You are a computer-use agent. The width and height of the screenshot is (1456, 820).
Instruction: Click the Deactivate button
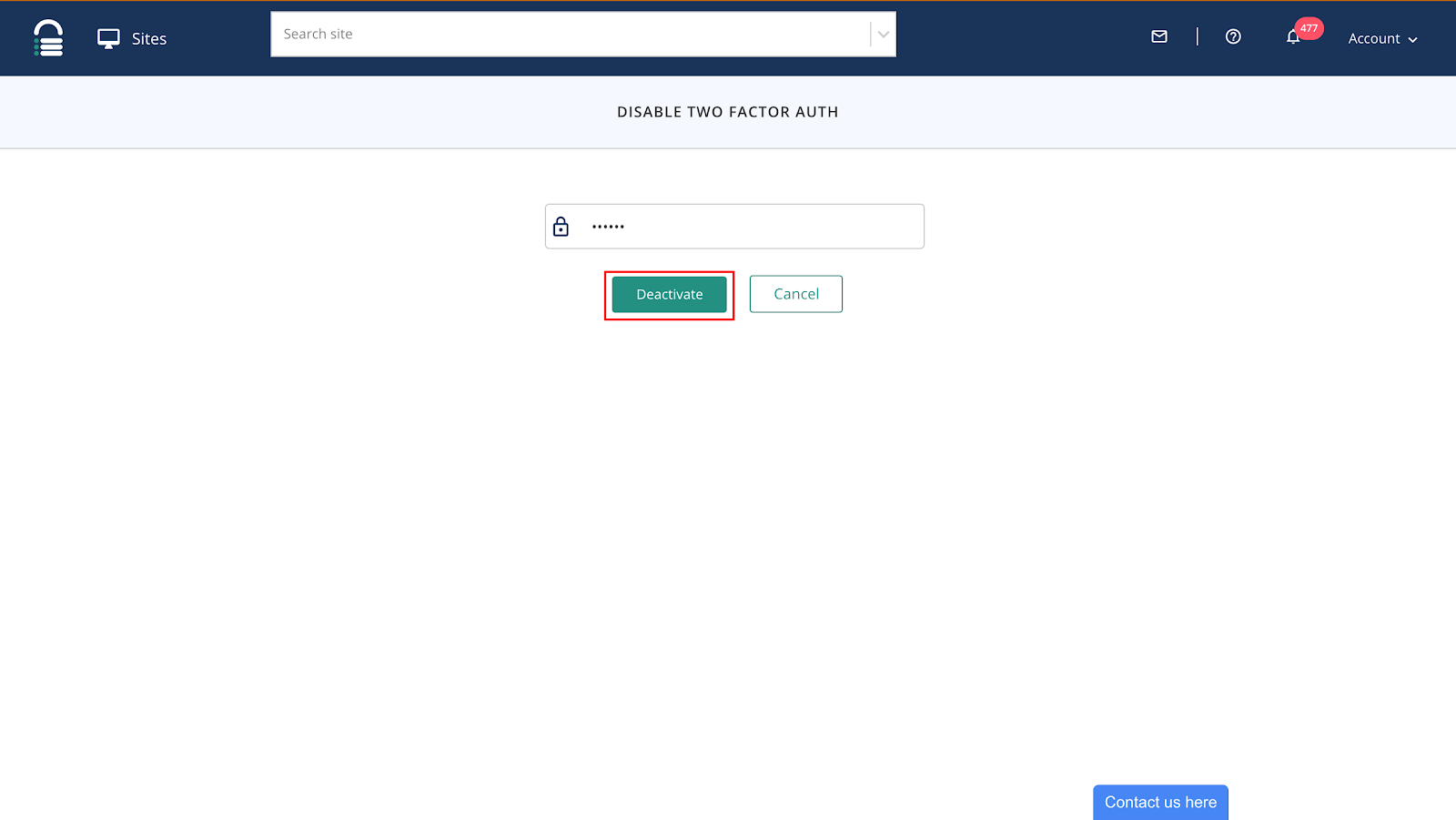669,294
